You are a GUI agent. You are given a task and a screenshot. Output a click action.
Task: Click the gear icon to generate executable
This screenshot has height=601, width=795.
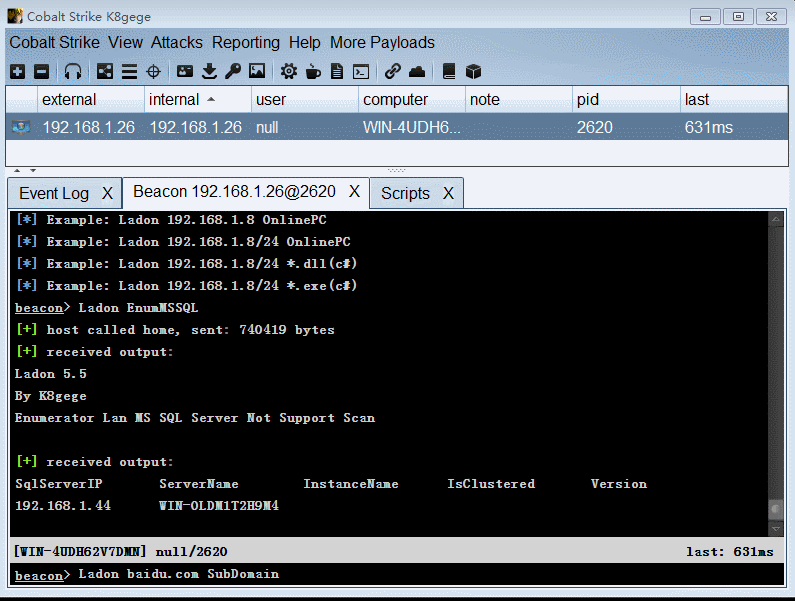(289, 72)
